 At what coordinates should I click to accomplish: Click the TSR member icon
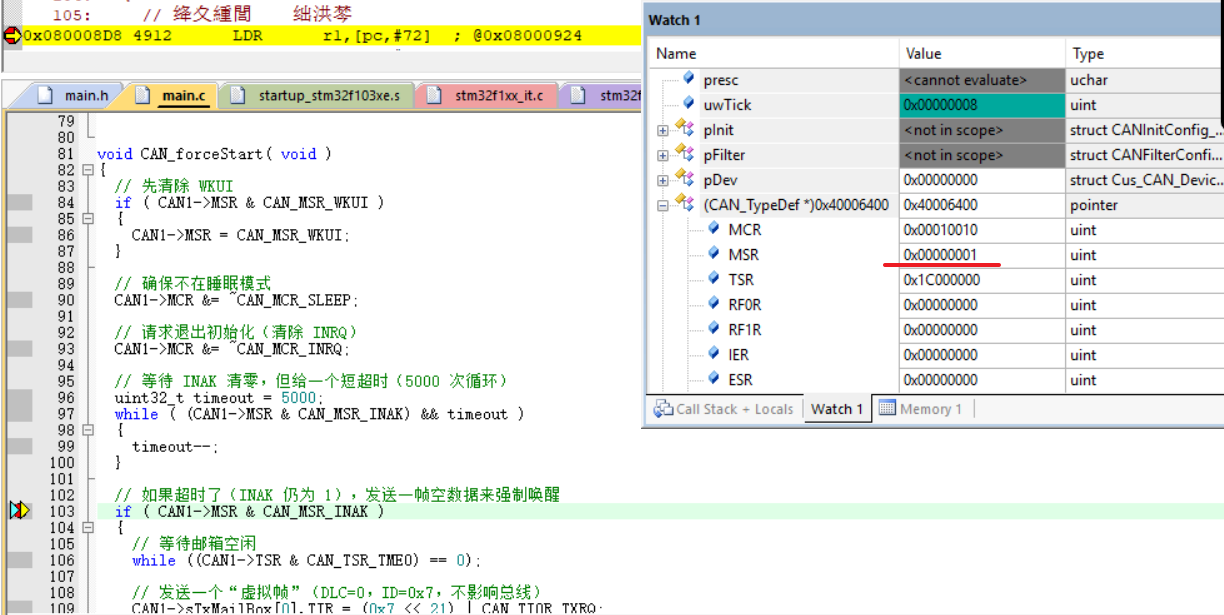[x=713, y=279]
